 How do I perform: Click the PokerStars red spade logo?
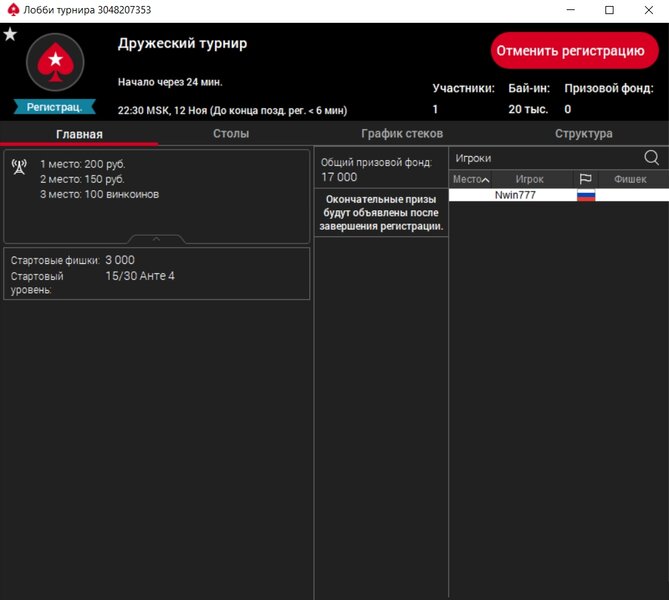point(55,65)
